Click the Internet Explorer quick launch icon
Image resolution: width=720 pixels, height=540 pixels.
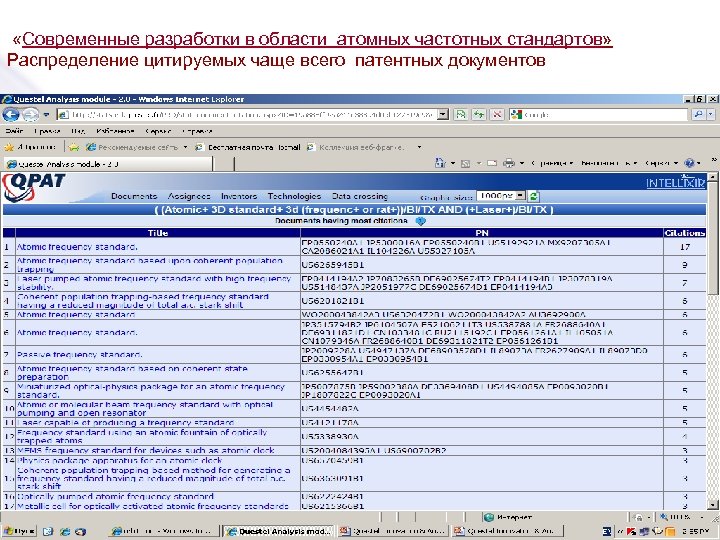[65, 531]
